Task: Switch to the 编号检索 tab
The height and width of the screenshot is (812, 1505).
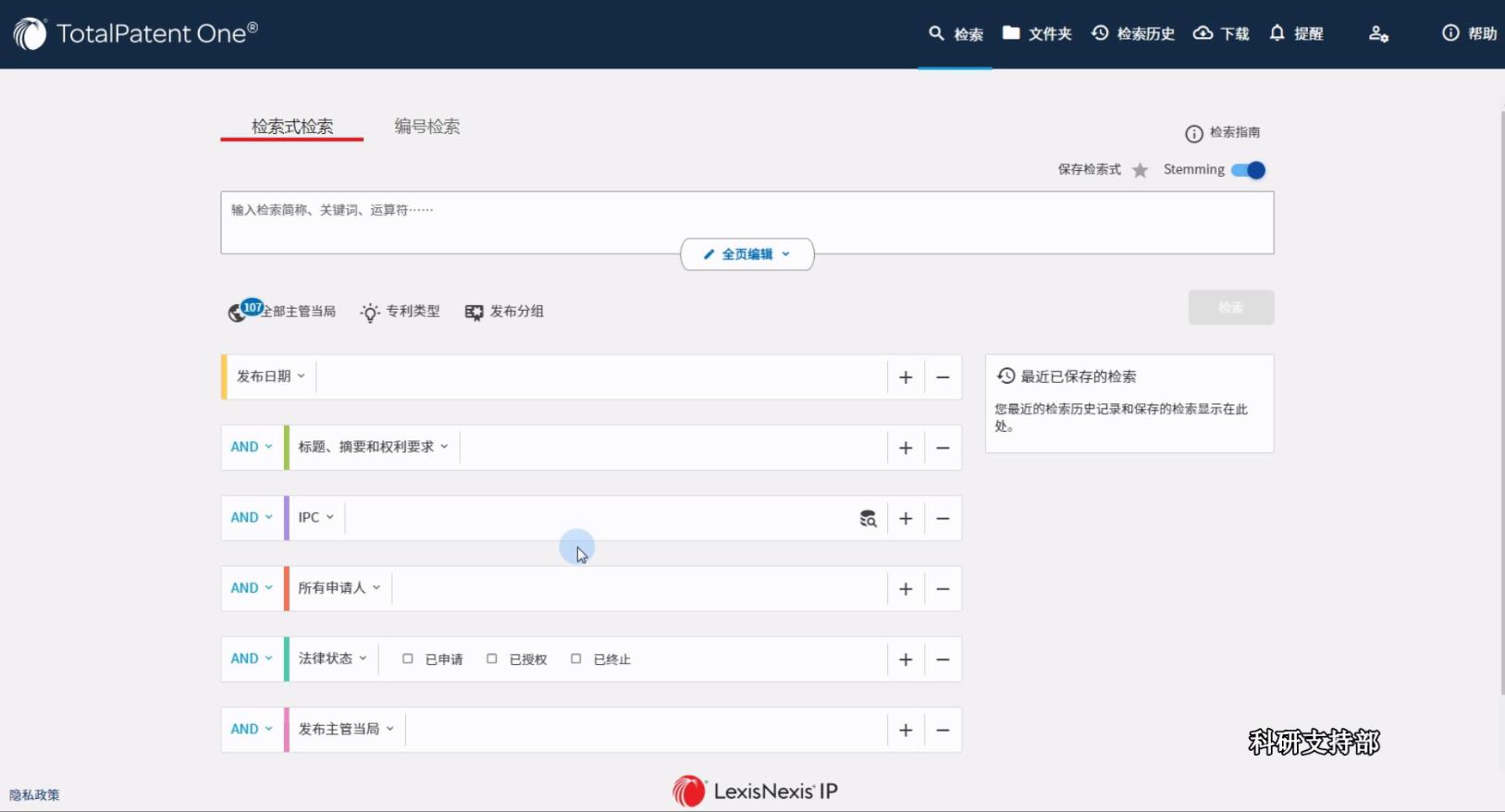Action: pos(427,127)
